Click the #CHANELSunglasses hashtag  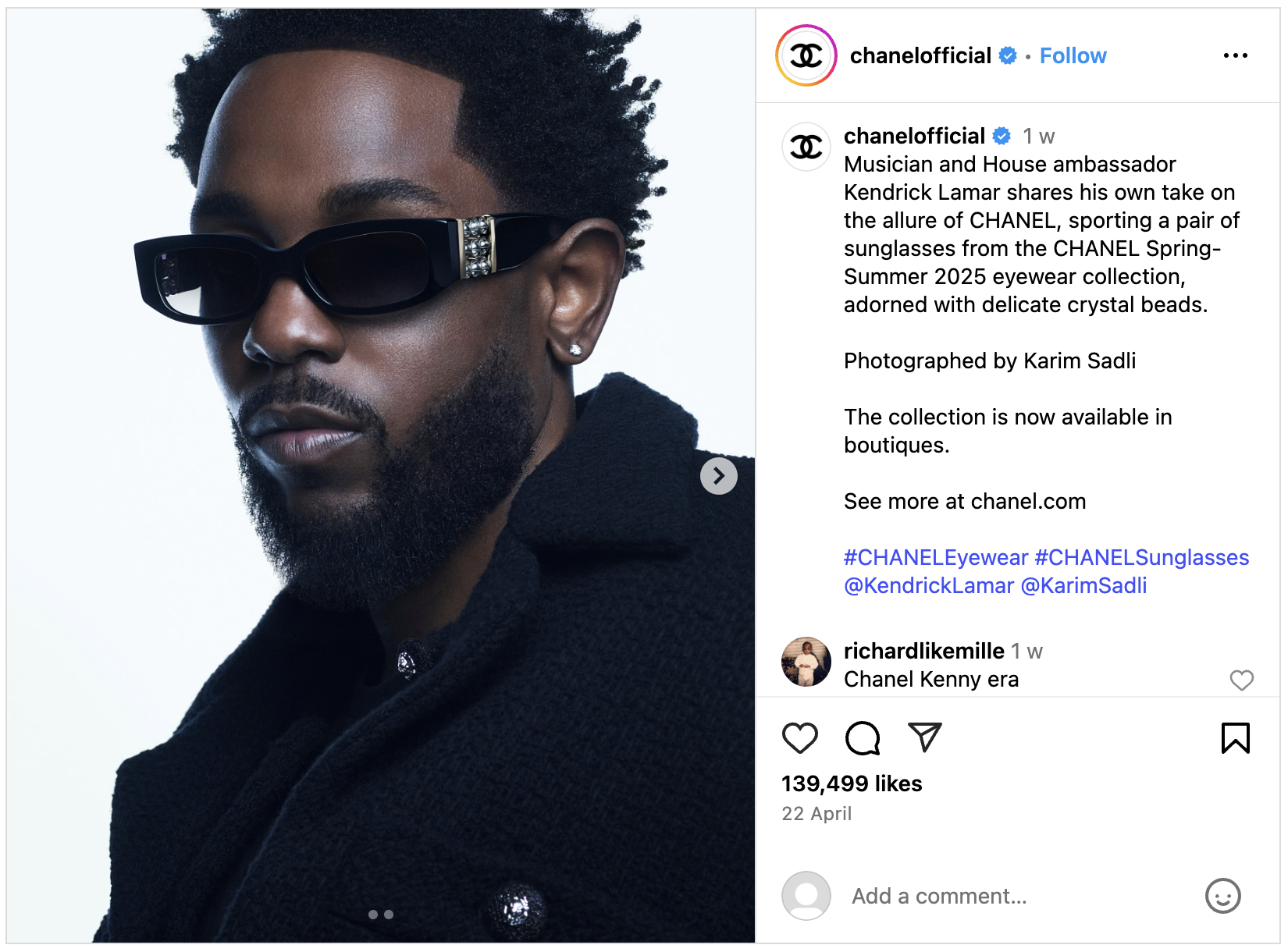pyautogui.click(x=1142, y=557)
